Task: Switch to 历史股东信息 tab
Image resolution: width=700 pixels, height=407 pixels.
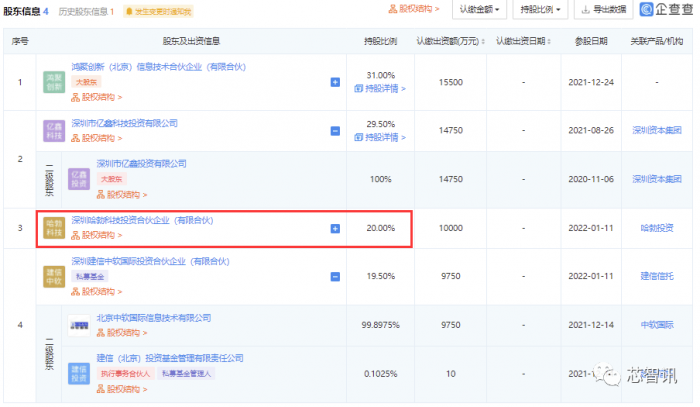Action: pos(86,11)
